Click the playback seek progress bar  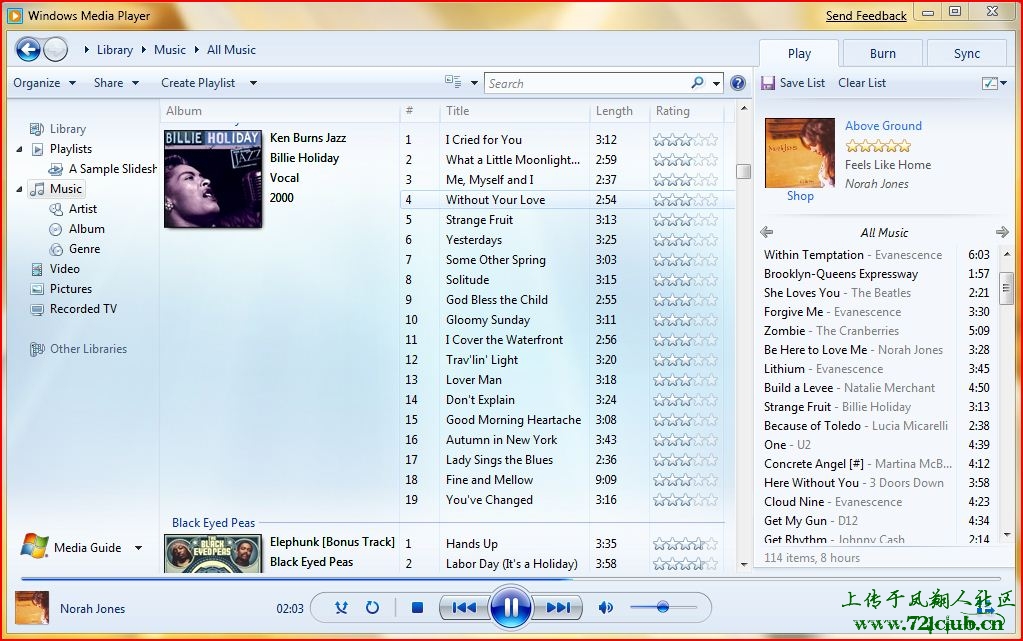511,578
